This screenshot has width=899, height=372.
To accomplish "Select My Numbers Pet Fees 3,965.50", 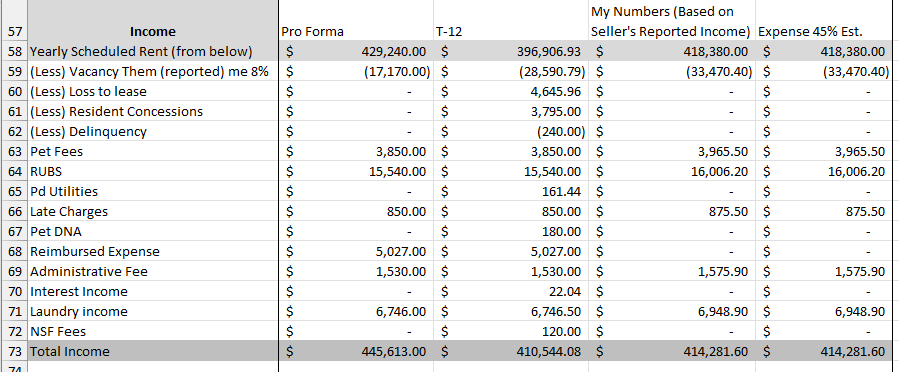I will [672, 151].
